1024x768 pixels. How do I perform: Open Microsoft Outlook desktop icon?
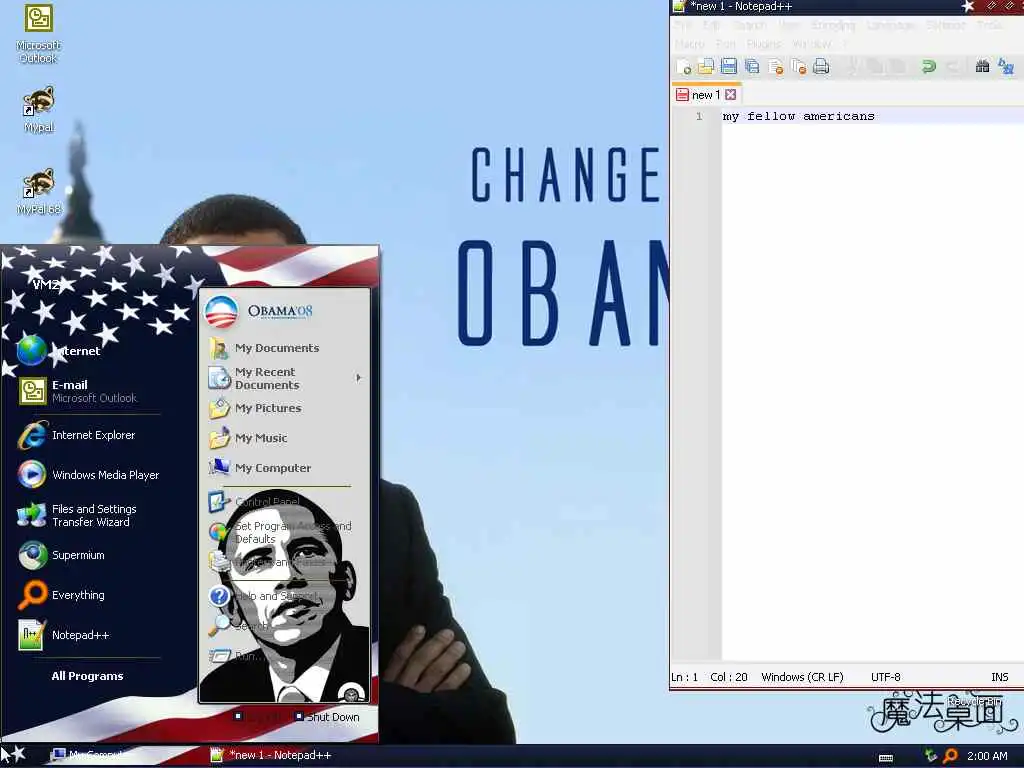click(39, 34)
